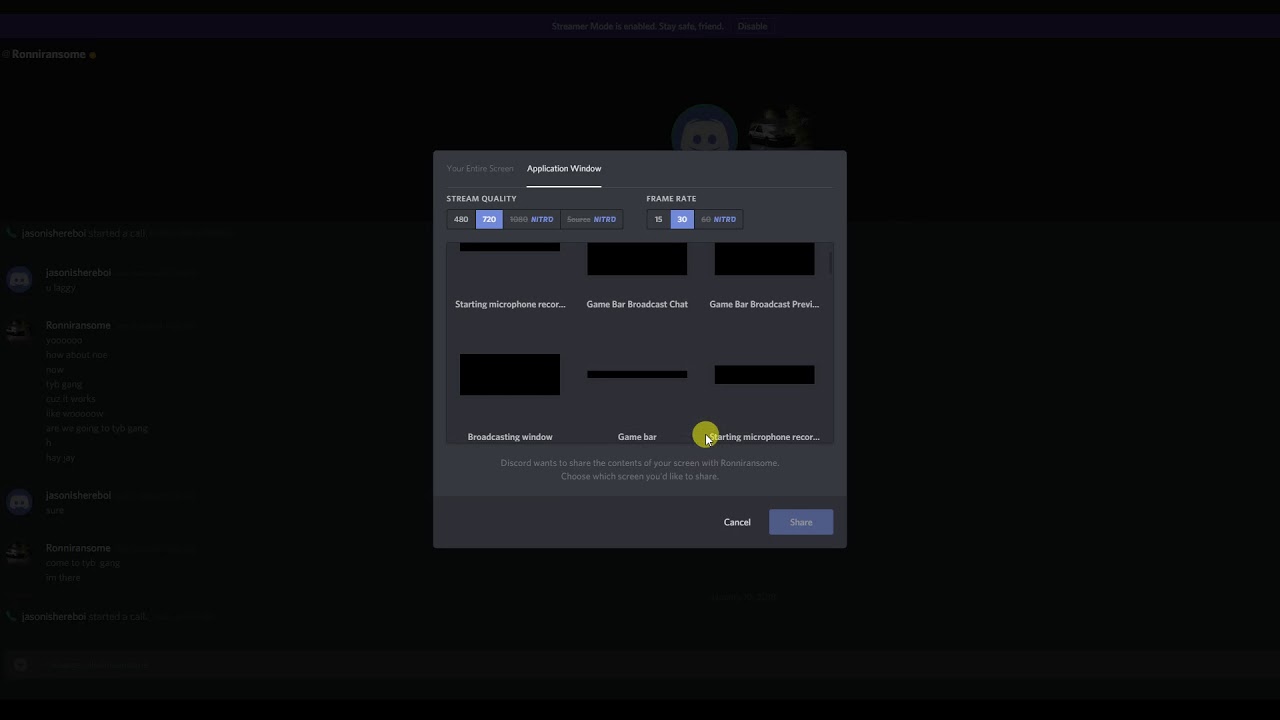Select the 1080 Nitro stream quality option
Screen dimensions: 1280x720
(x=531, y=219)
